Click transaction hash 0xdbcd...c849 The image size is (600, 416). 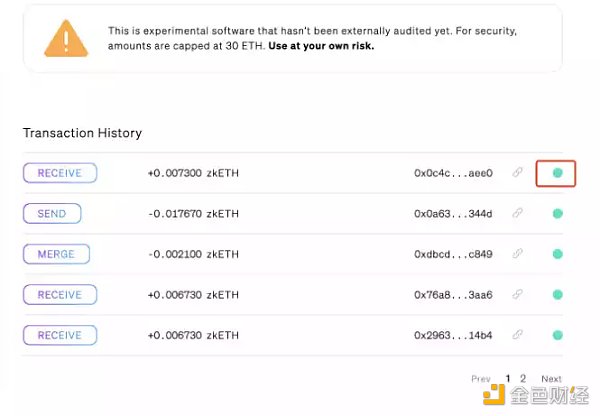click(453, 254)
